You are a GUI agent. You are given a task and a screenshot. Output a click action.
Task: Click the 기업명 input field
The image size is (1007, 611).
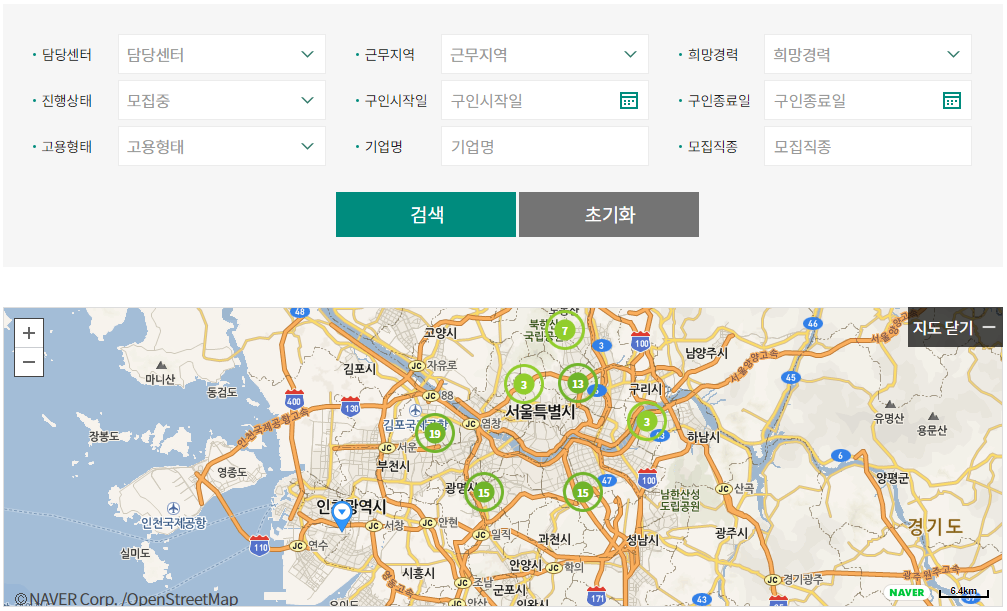pos(544,146)
